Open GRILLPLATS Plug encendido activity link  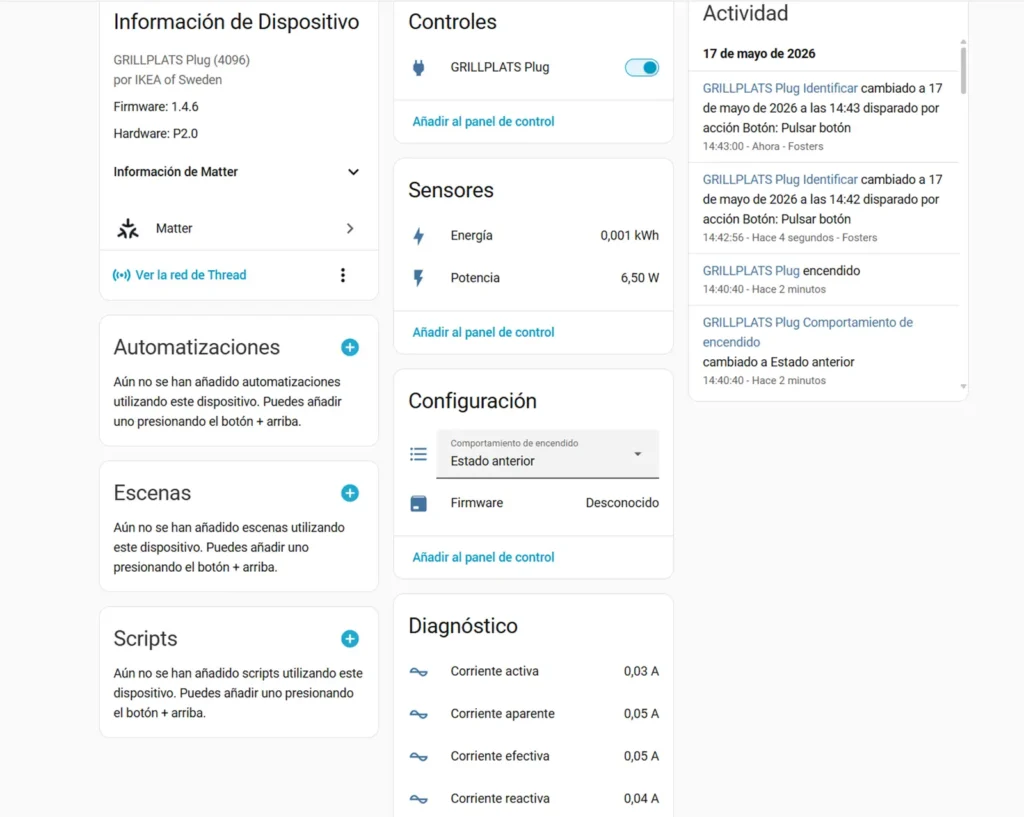click(751, 271)
